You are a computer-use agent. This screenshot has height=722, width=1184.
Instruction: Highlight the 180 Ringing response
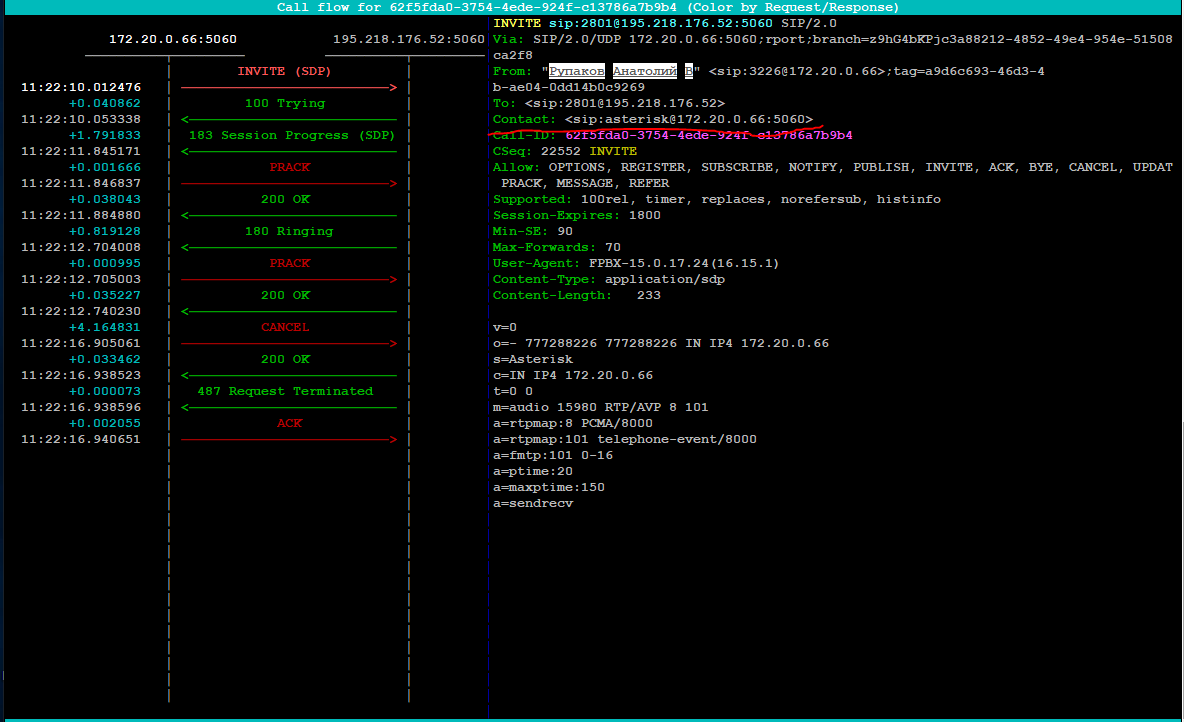click(x=288, y=232)
